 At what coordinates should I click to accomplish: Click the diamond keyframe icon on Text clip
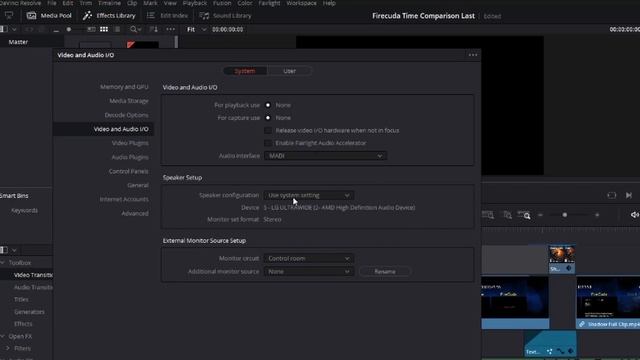(x=571, y=351)
